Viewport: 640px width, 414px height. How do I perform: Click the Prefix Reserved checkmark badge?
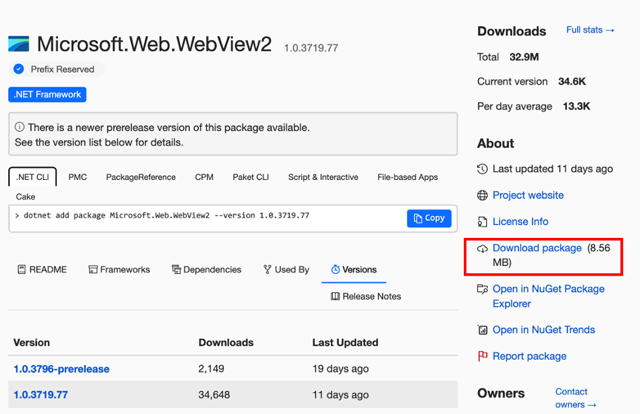point(19,69)
